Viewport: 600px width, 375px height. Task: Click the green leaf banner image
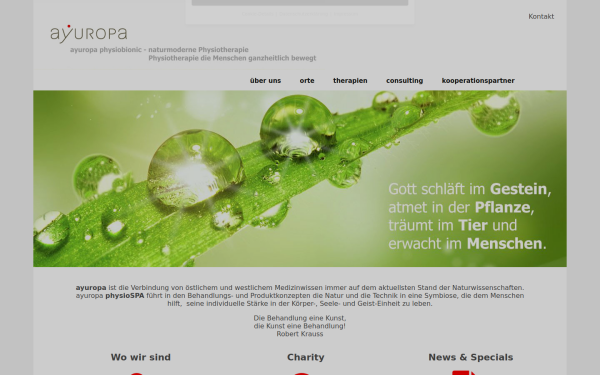[x=300, y=179]
